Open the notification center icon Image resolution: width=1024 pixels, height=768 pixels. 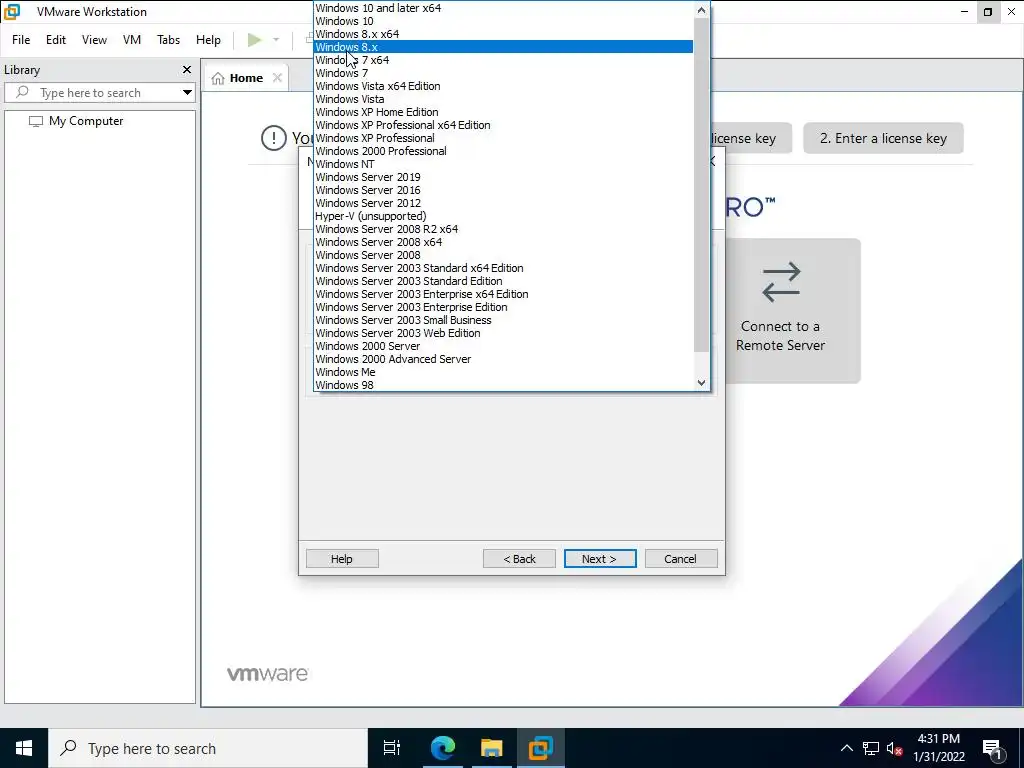tap(992, 748)
